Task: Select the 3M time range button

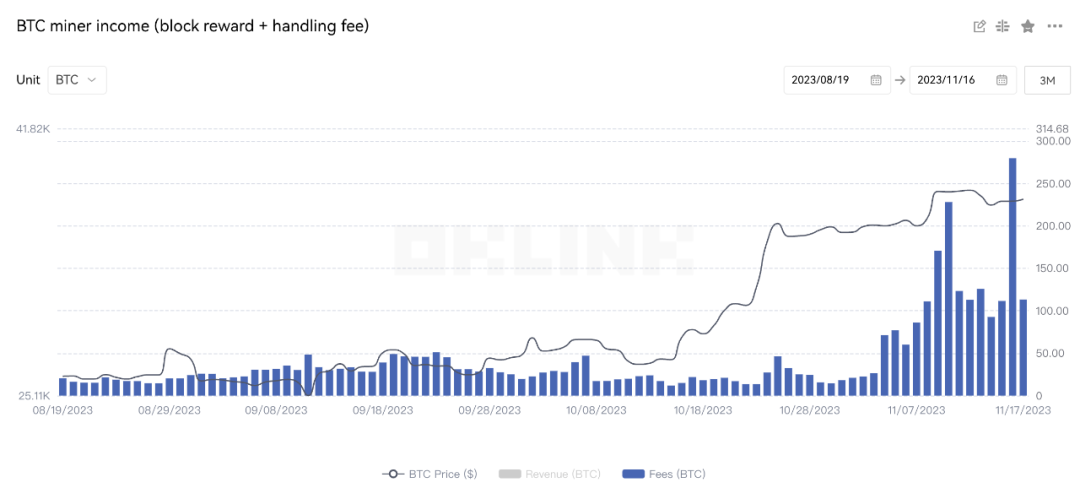Action: pos(1047,80)
